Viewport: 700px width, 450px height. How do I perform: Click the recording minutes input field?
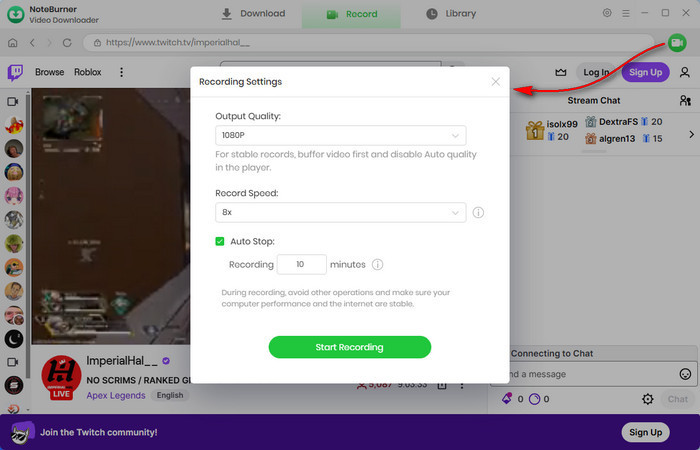(x=298, y=265)
